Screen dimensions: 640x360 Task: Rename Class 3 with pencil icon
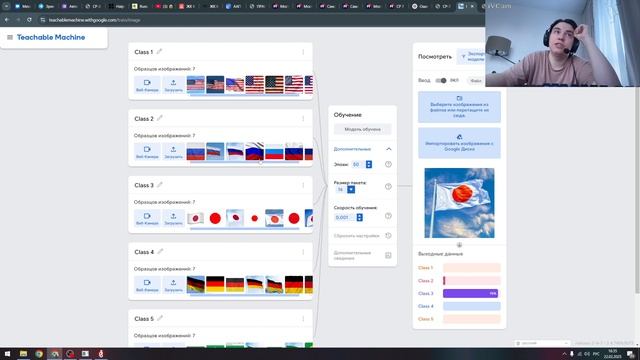160,185
